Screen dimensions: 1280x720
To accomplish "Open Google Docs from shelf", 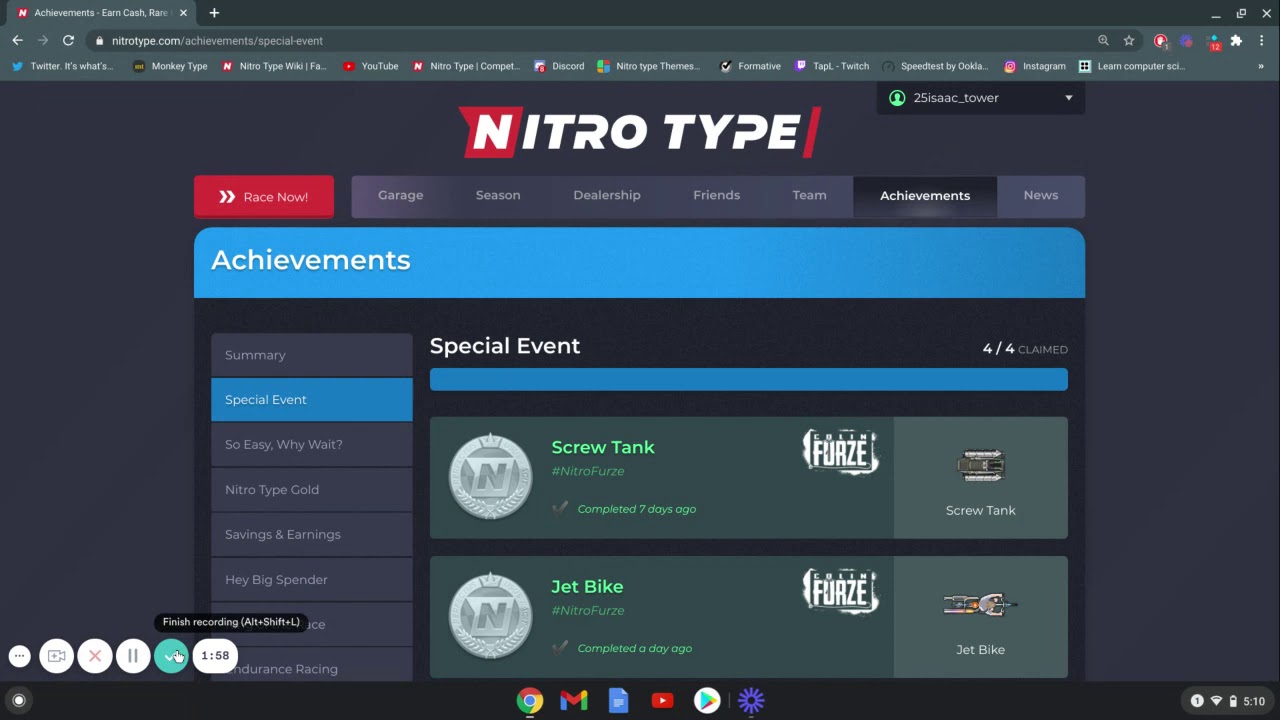I will coord(618,701).
